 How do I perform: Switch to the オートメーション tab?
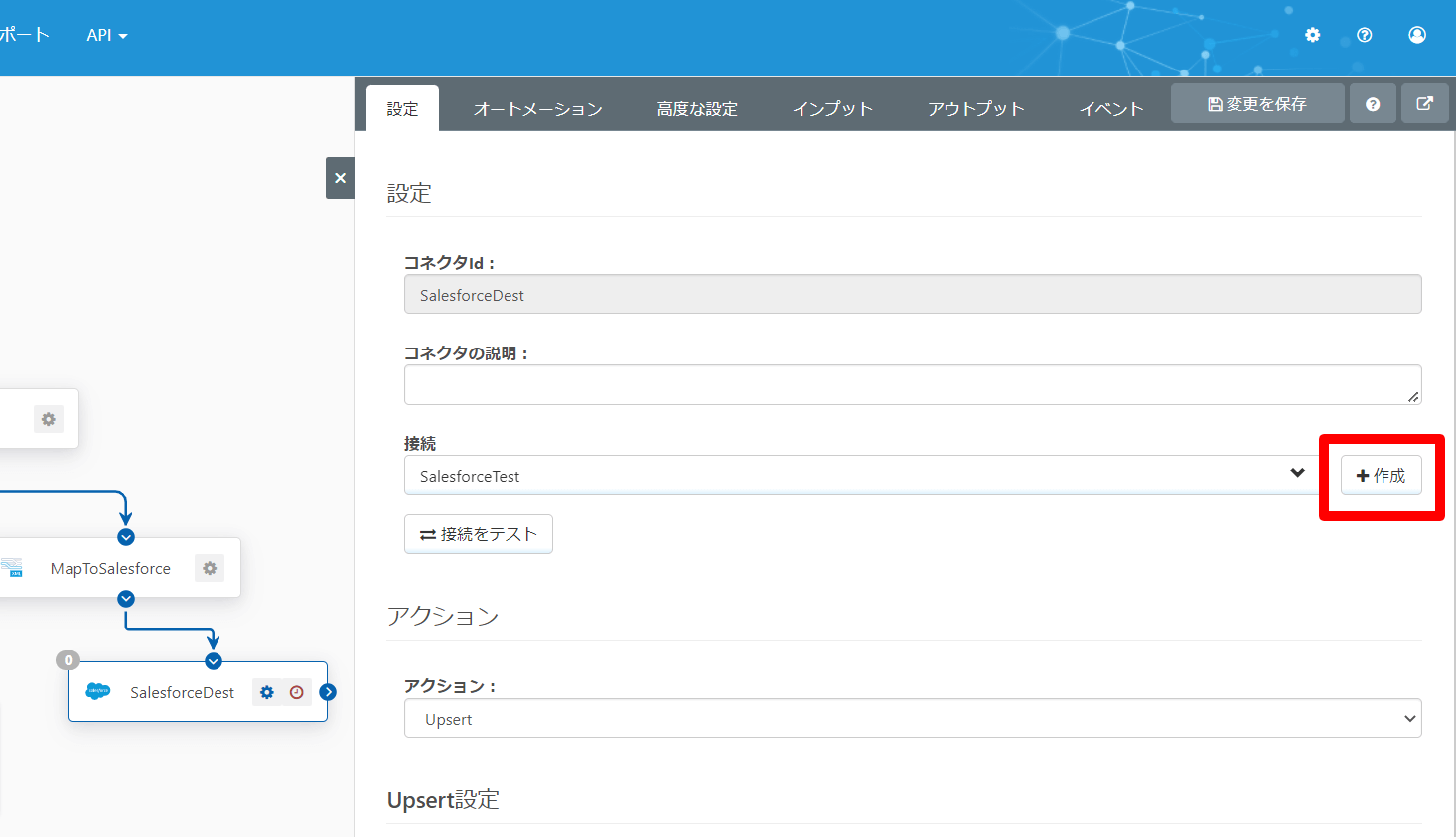tap(537, 109)
